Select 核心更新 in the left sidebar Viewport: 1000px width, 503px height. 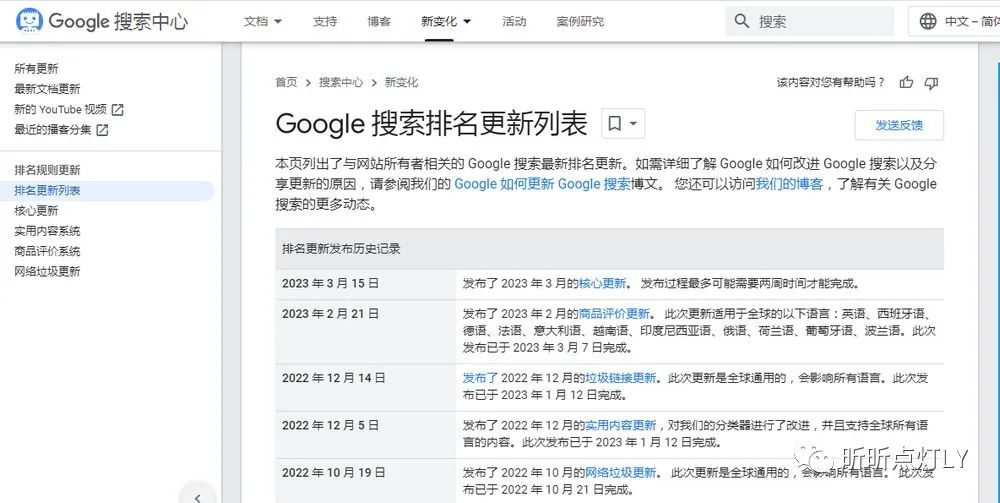[36, 211]
